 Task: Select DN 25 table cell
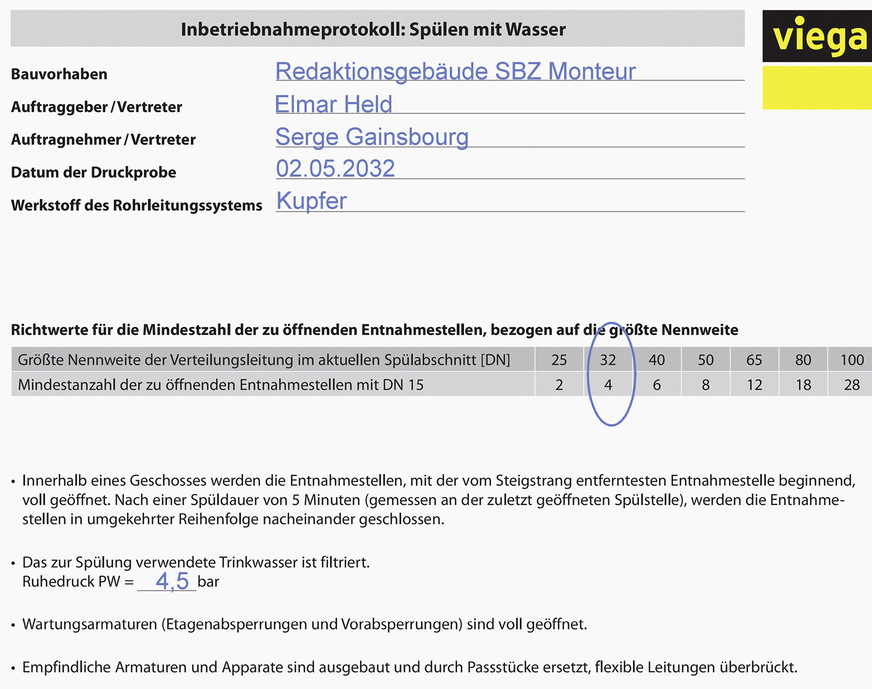pyautogui.click(x=559, y=360)
